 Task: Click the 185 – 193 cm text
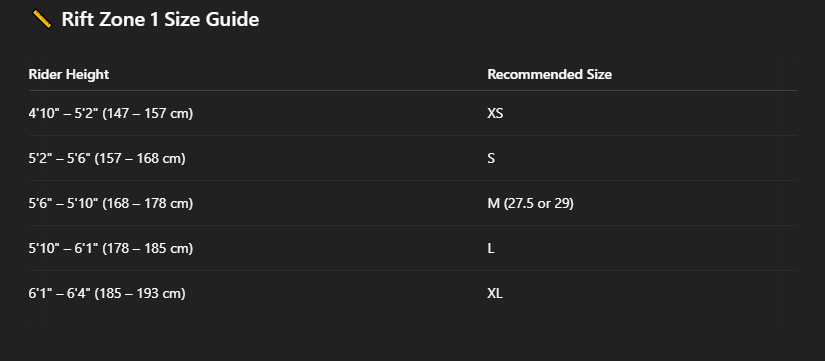pyautogui.click(x=140, y=293)
